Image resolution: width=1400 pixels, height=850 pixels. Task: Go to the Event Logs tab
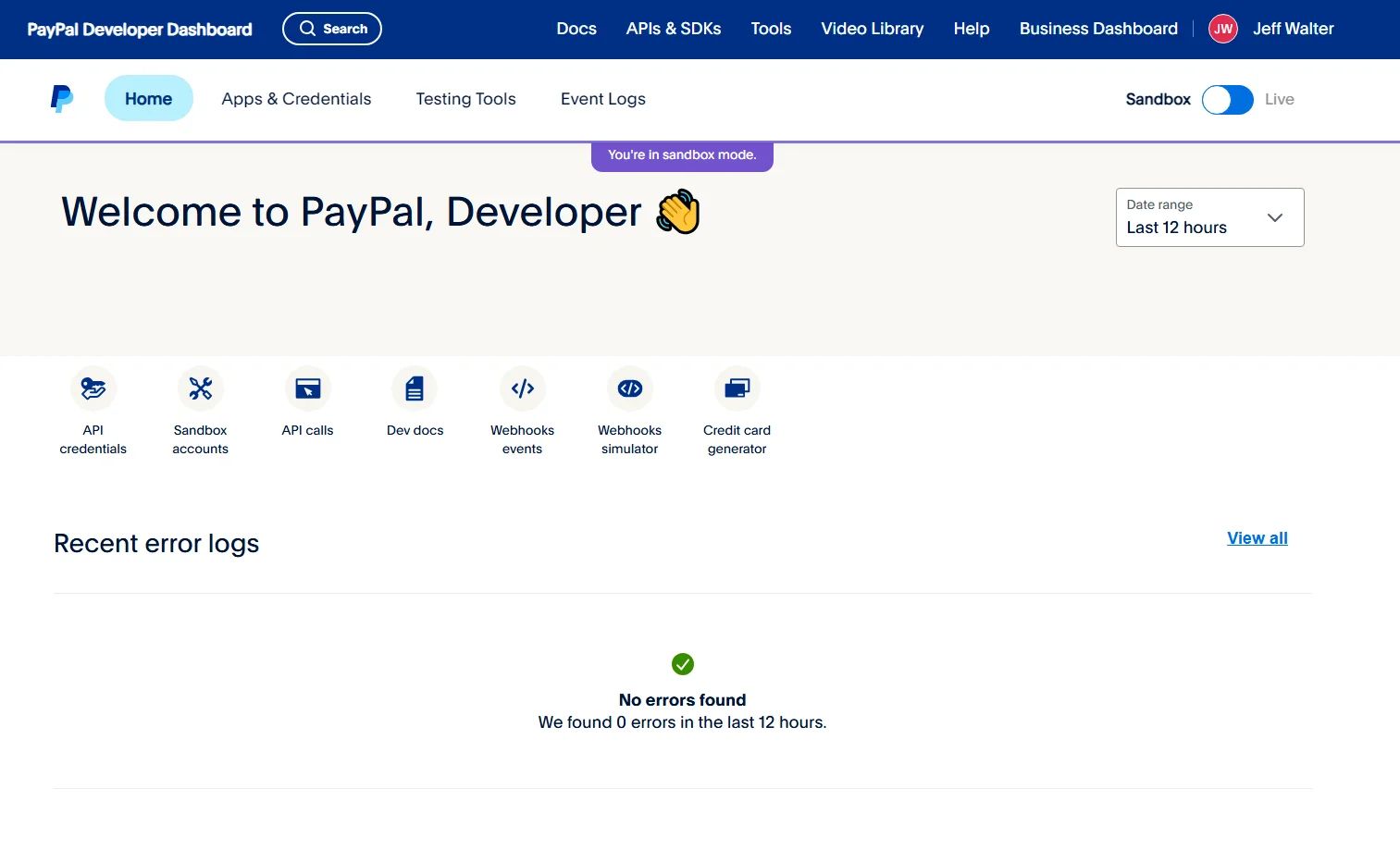point(602,99)
